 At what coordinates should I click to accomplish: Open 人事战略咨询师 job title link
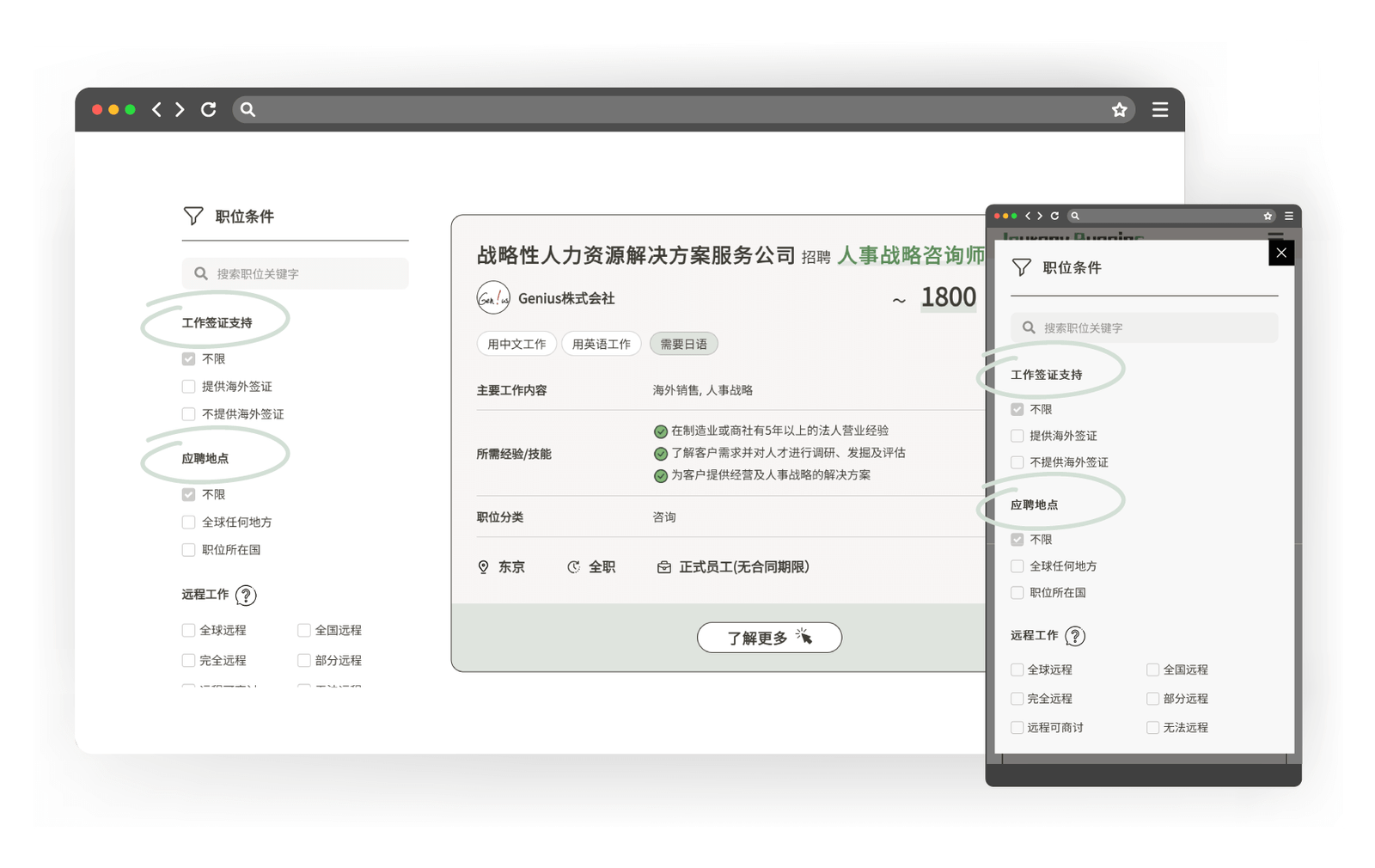pyautogui.click(x=911, y=255)
